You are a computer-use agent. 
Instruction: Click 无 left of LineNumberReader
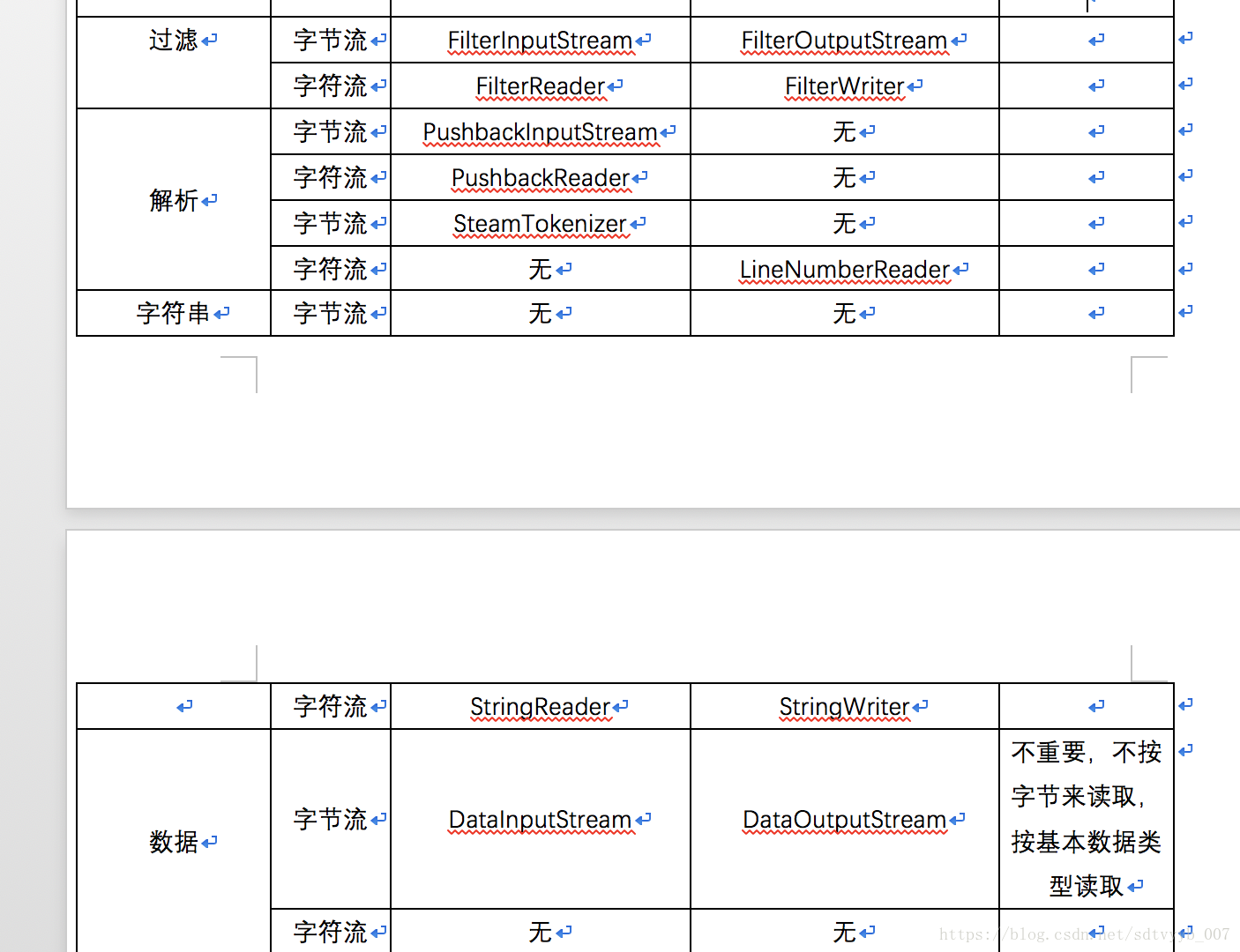[540, 269]
